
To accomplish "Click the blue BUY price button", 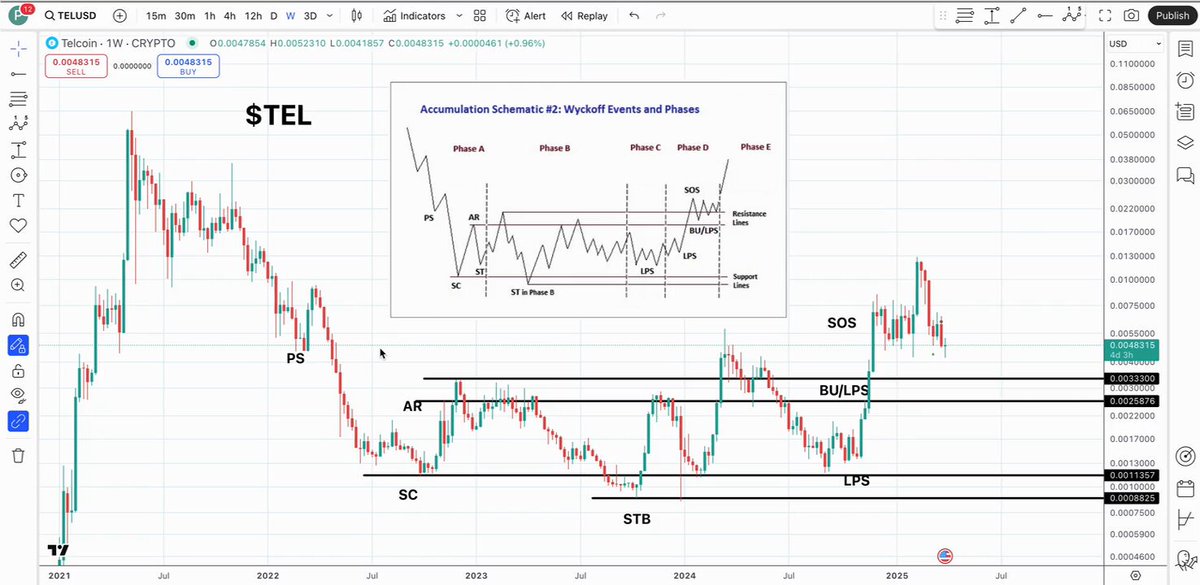I will click(187, 66).
